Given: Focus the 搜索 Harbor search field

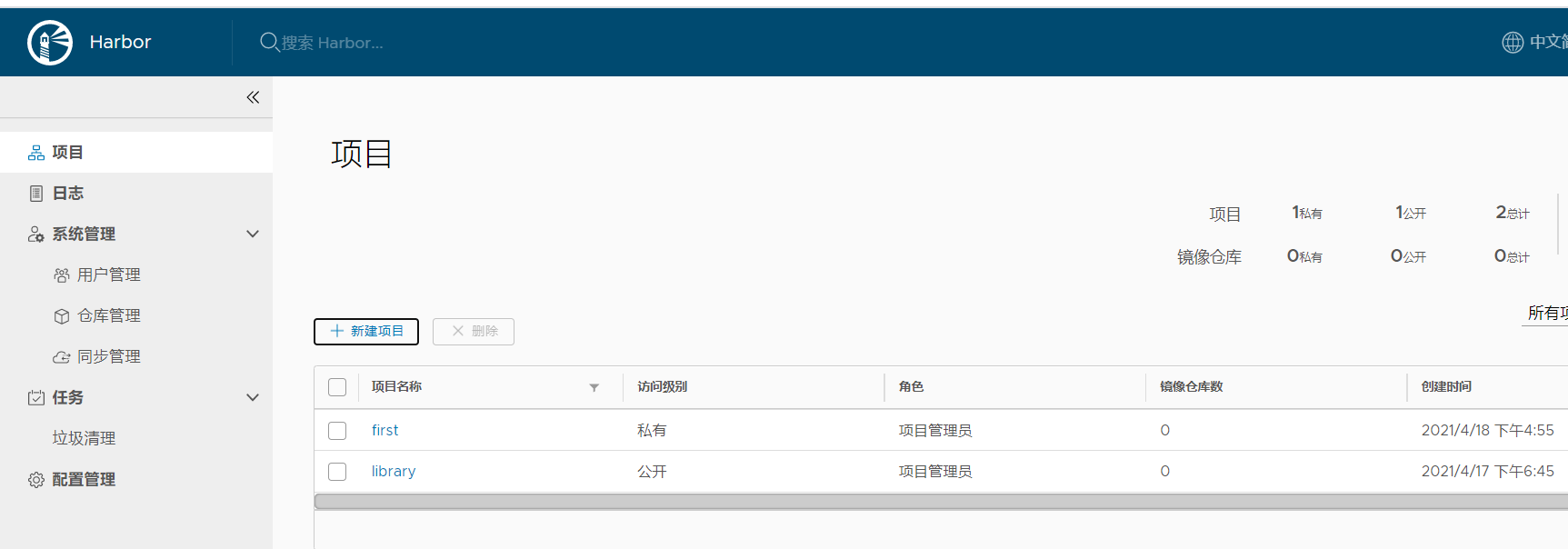Looking at the screenshot, I should point(333,43).
